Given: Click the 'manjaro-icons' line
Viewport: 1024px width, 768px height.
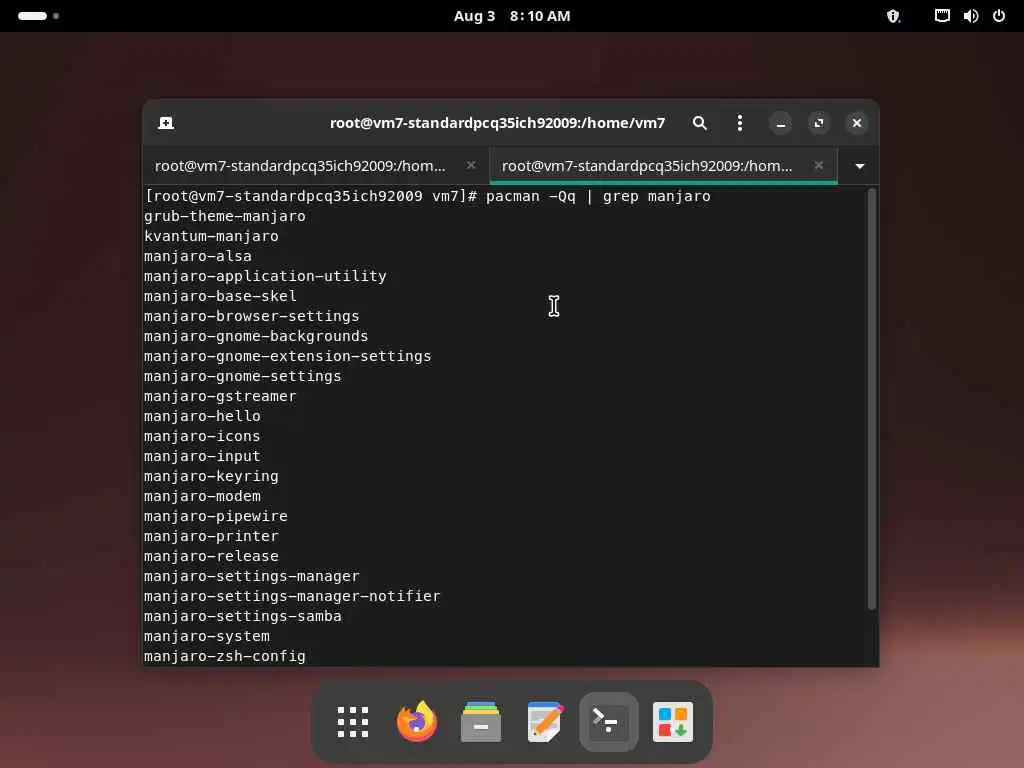Looking at the screenshot, I should (x=202, y=436).
